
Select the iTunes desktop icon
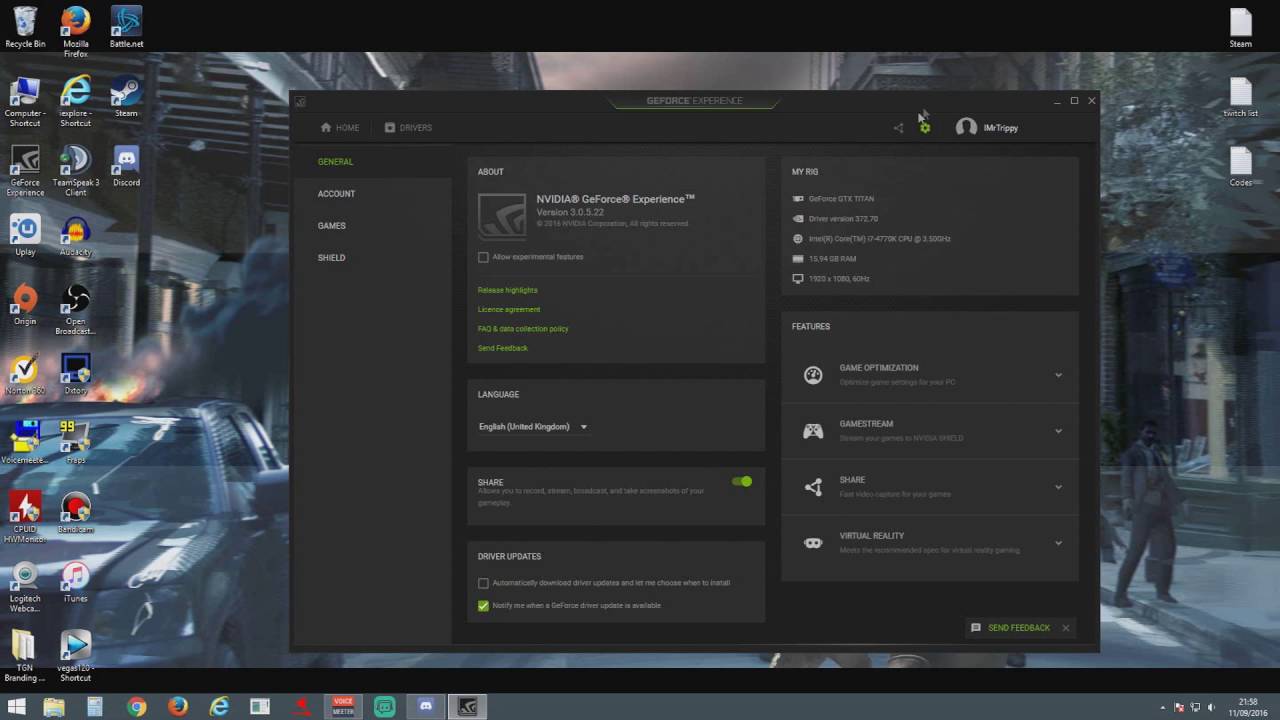click(x=75, y=581)
